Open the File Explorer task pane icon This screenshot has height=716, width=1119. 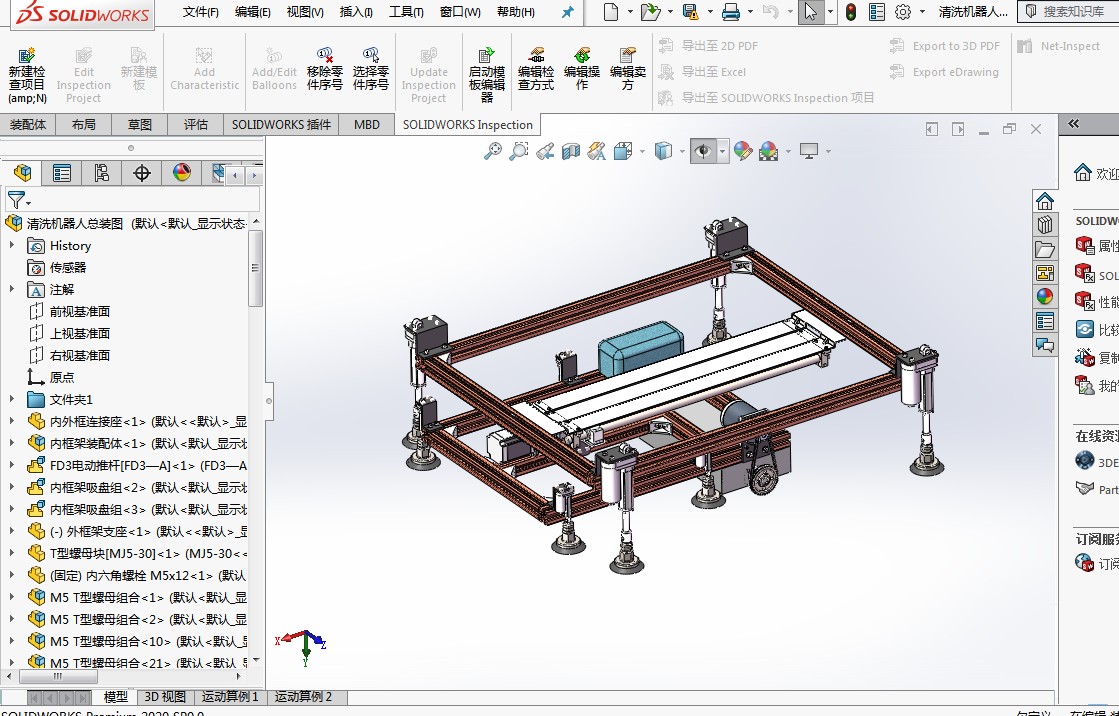(1045, 249)
